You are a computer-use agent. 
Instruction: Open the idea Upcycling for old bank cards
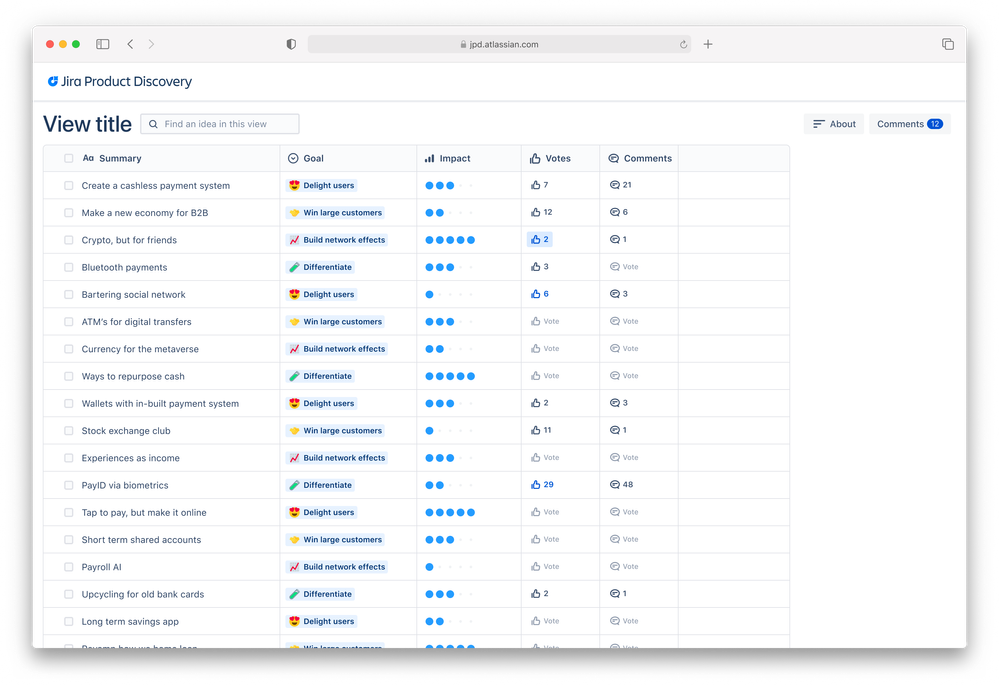tap(143, 594)
